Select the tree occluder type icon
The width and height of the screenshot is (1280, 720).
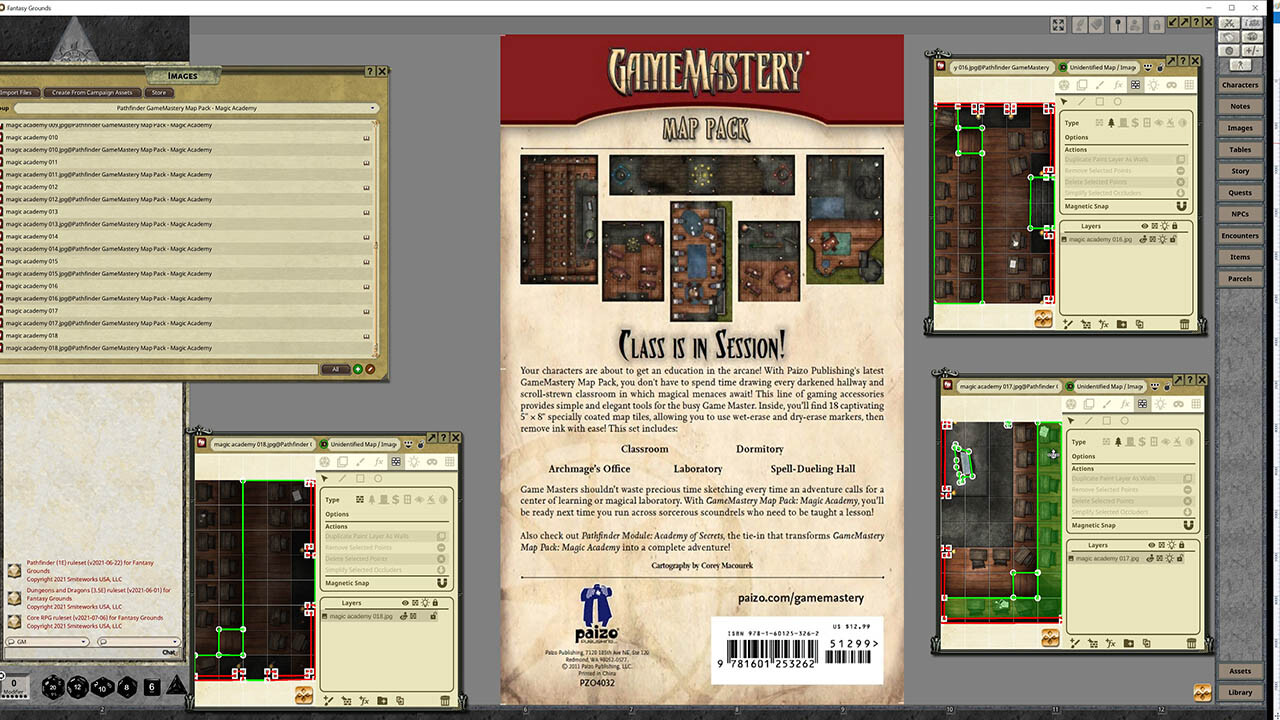click(371, 498)
